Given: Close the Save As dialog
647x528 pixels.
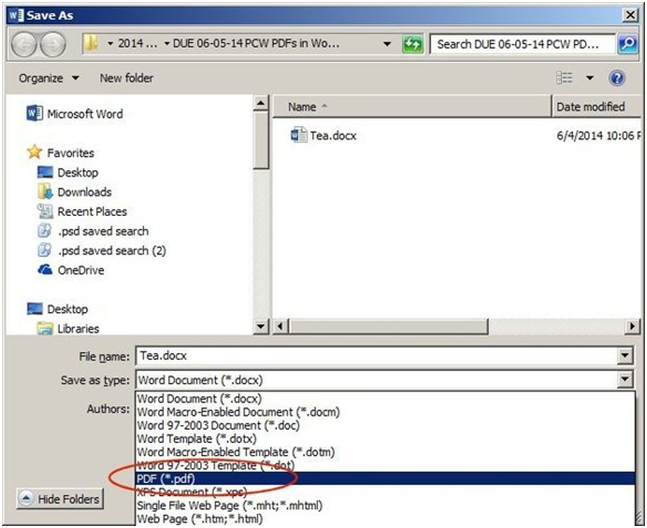Looking at the screenshot, I should tap(630, 15).
